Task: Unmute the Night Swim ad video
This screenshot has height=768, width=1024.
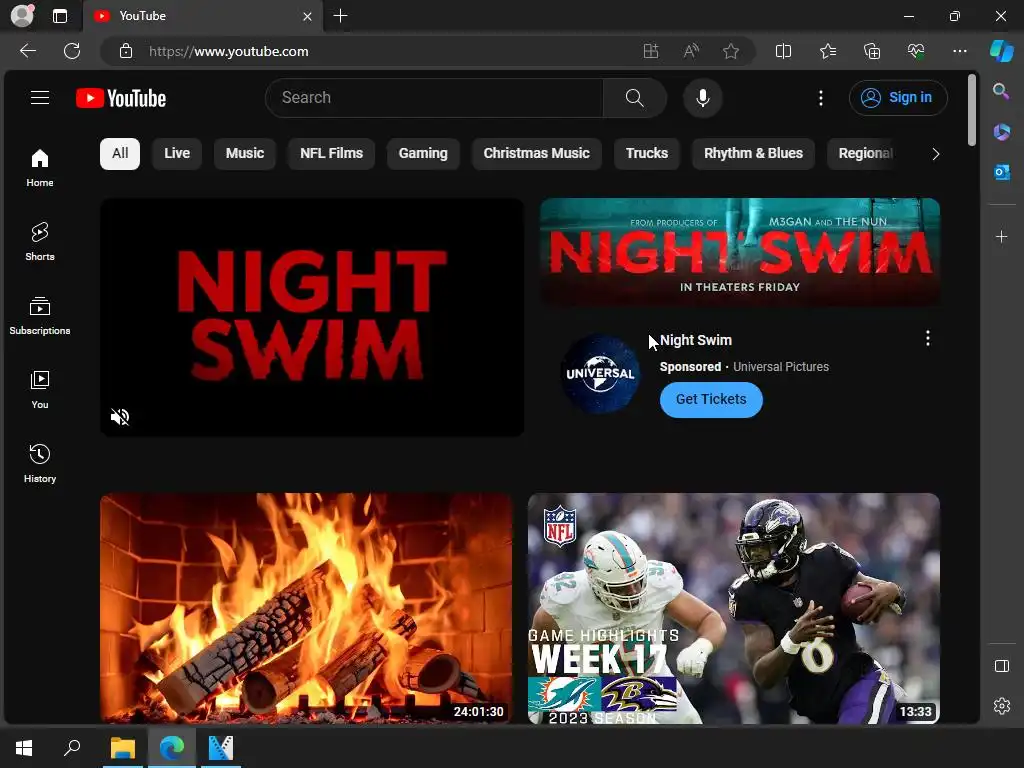Action: pos(120,417)
